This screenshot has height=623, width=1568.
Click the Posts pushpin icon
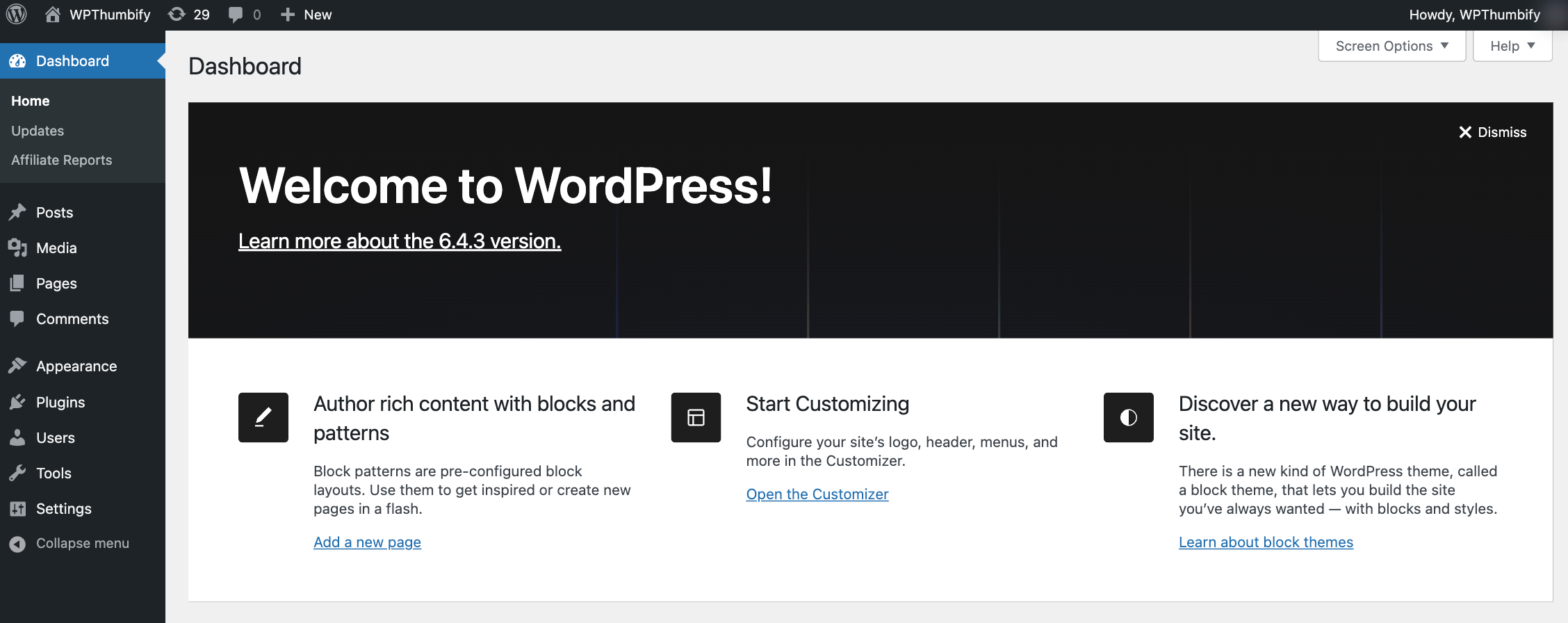tap(17, 212)
